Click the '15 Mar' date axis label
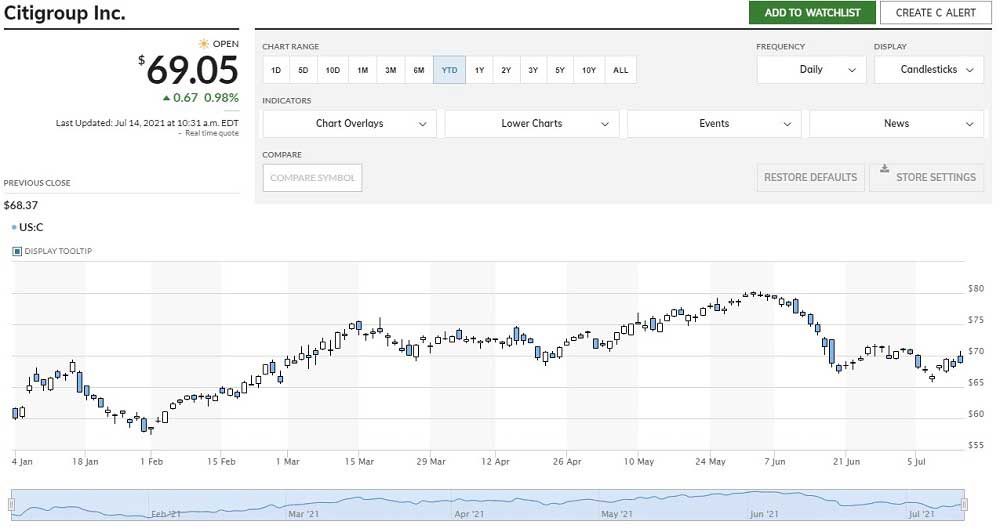The image size is (1000, 532). point(359,462)
